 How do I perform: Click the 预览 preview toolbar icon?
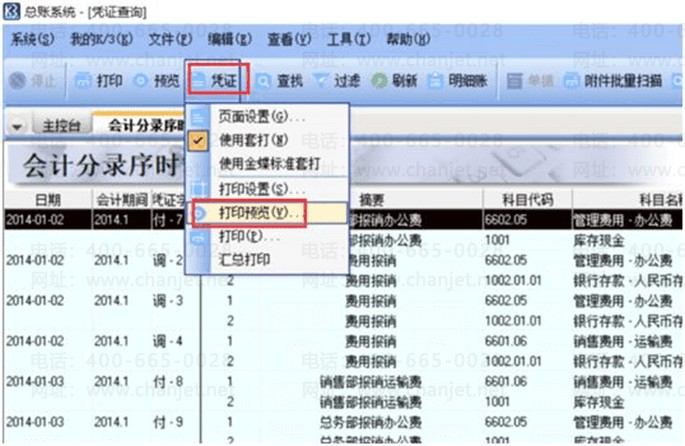141,80
